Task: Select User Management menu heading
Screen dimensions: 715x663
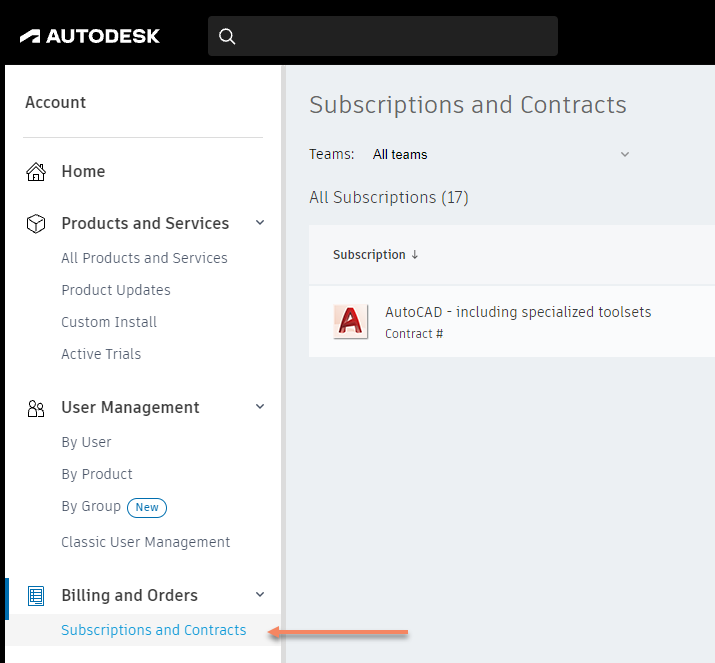Action: [x=130, y=407]
